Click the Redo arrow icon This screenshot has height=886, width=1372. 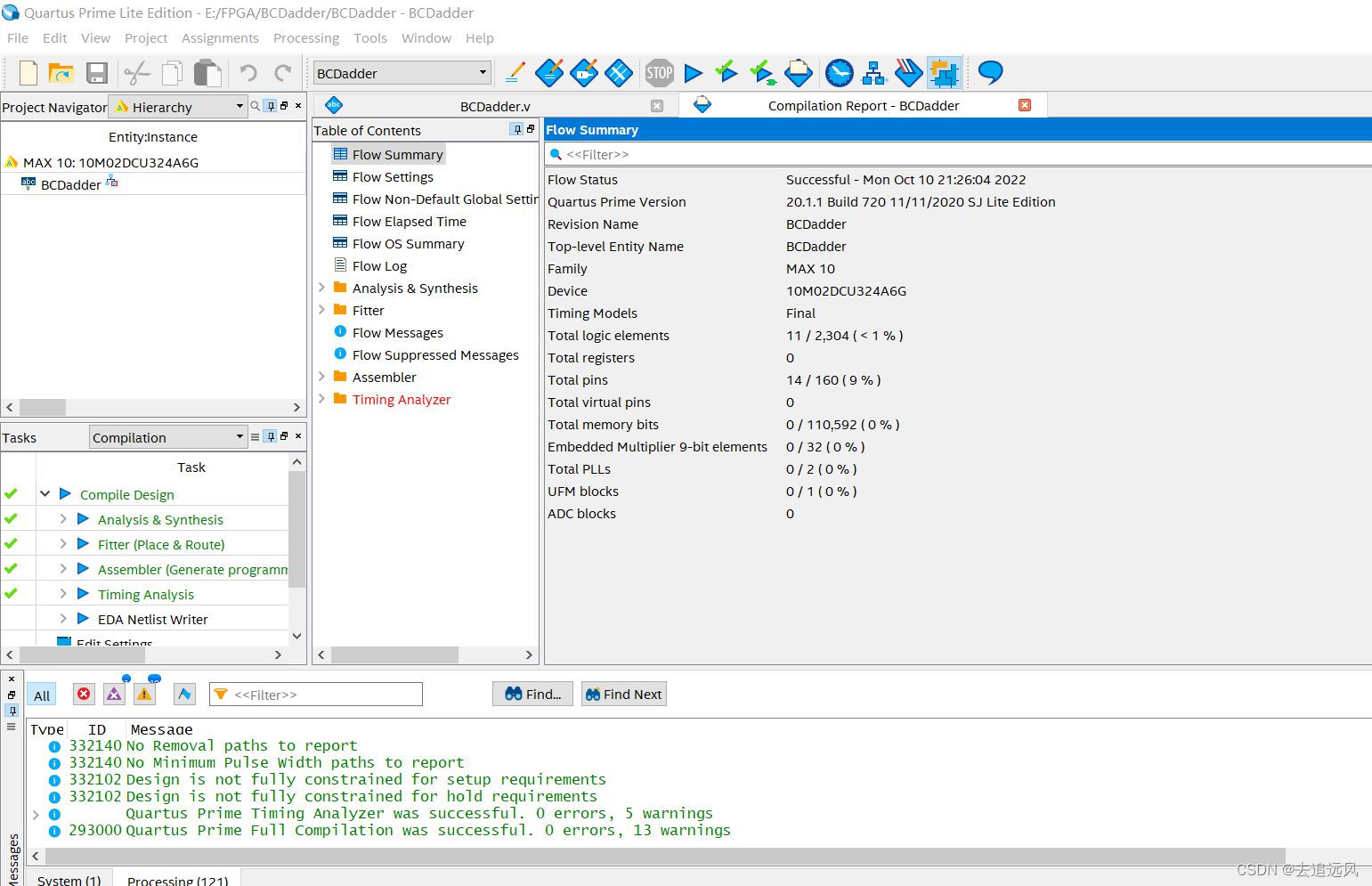283,73
